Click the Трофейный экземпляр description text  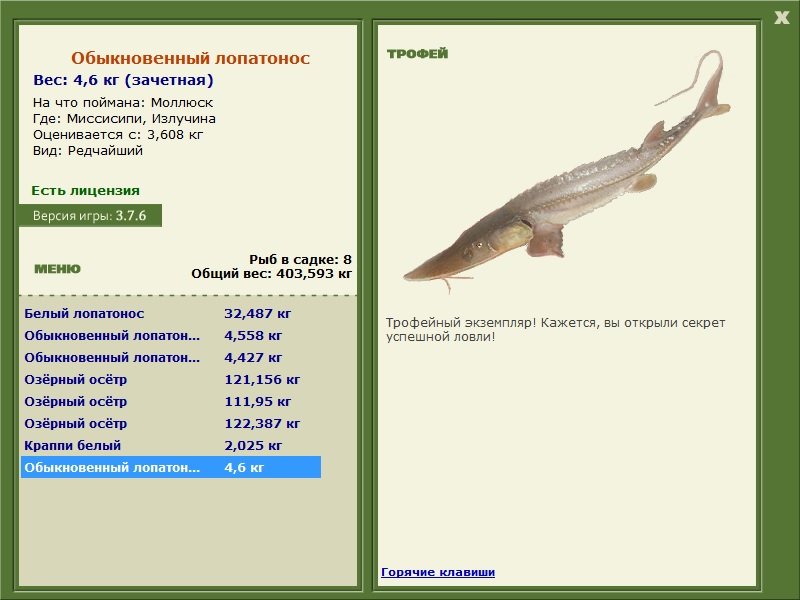[x=555, y=330]
